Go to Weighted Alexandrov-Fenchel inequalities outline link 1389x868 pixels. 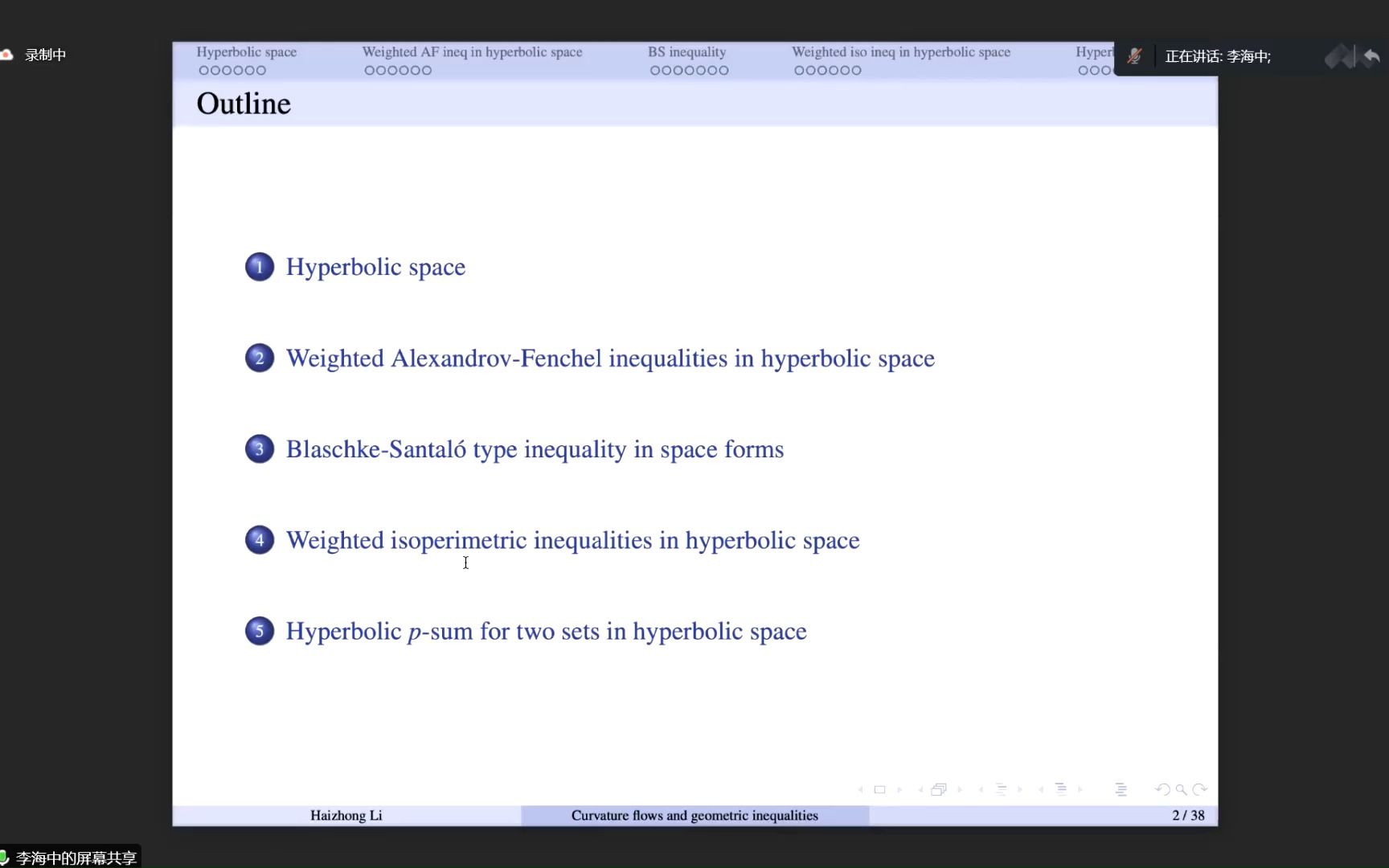(x=610, y=358)
